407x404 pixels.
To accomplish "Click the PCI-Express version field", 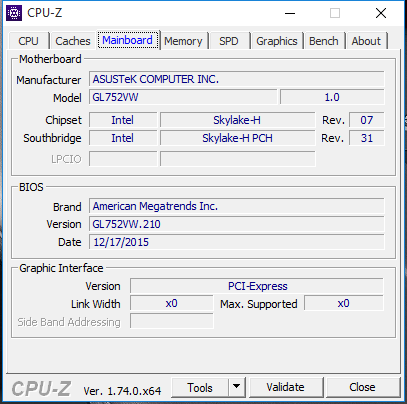I will [257, 286].
